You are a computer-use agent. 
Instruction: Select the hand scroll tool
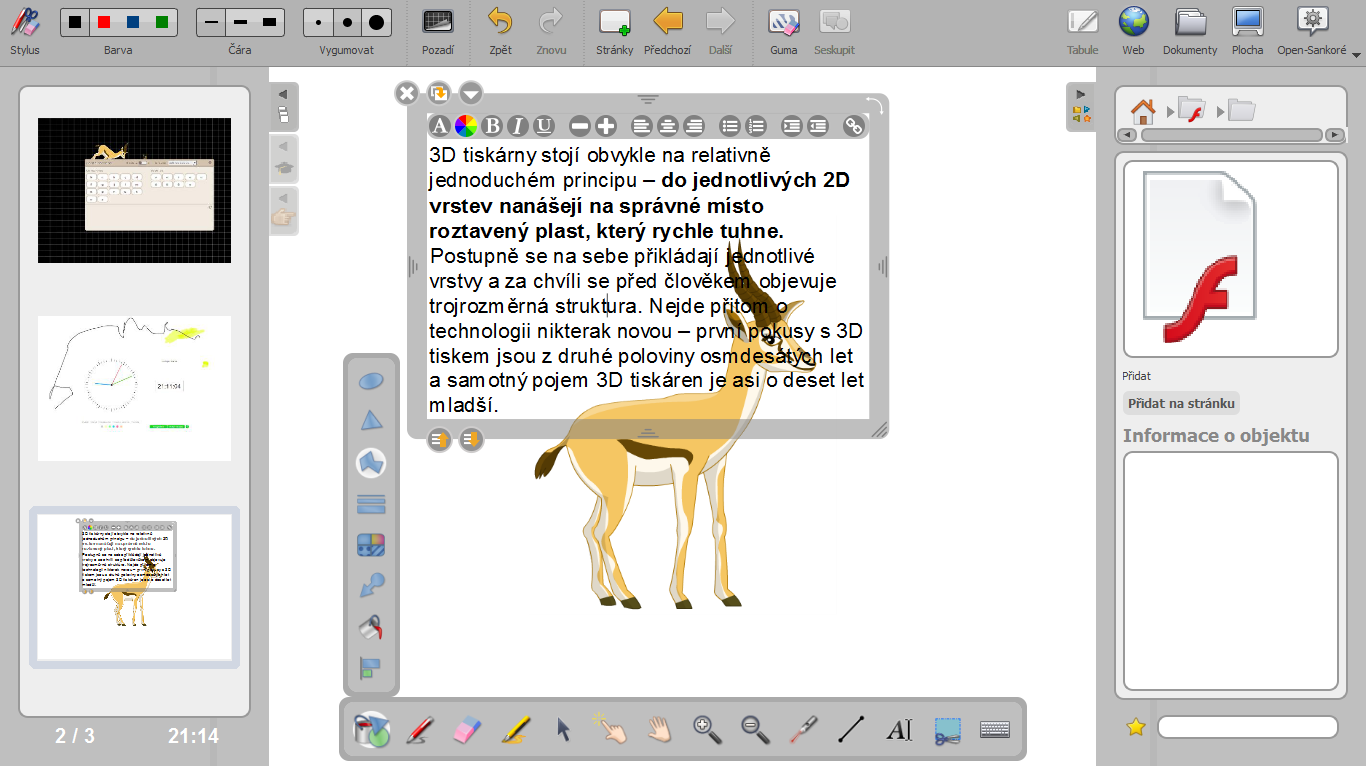[659, 730]
